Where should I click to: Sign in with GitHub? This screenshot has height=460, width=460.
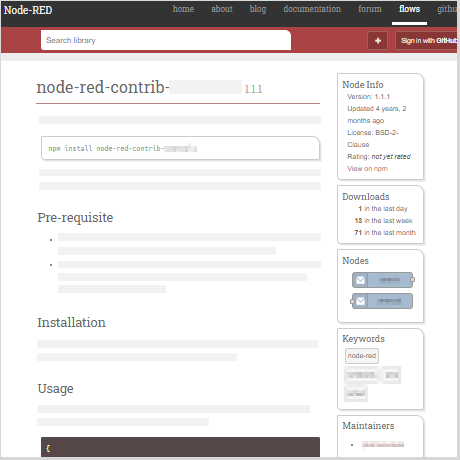(x=426, y=41)
